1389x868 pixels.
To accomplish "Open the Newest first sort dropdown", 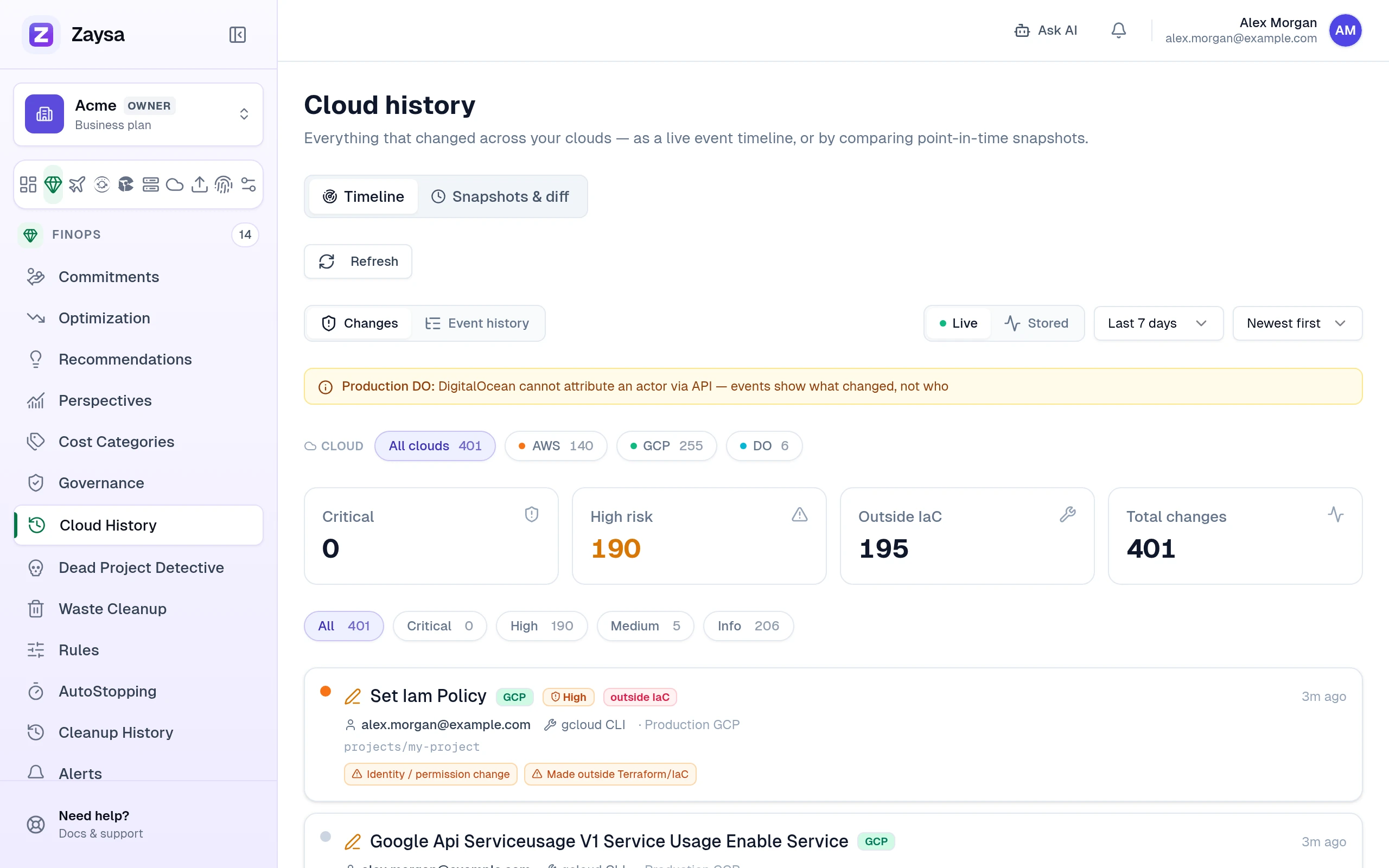I will click(x=1297, y=323).
